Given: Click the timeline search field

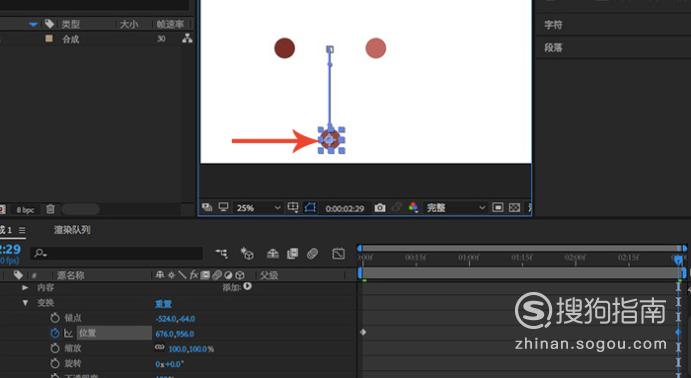Looking at the screenshot, I should click(x=117, y=253).
